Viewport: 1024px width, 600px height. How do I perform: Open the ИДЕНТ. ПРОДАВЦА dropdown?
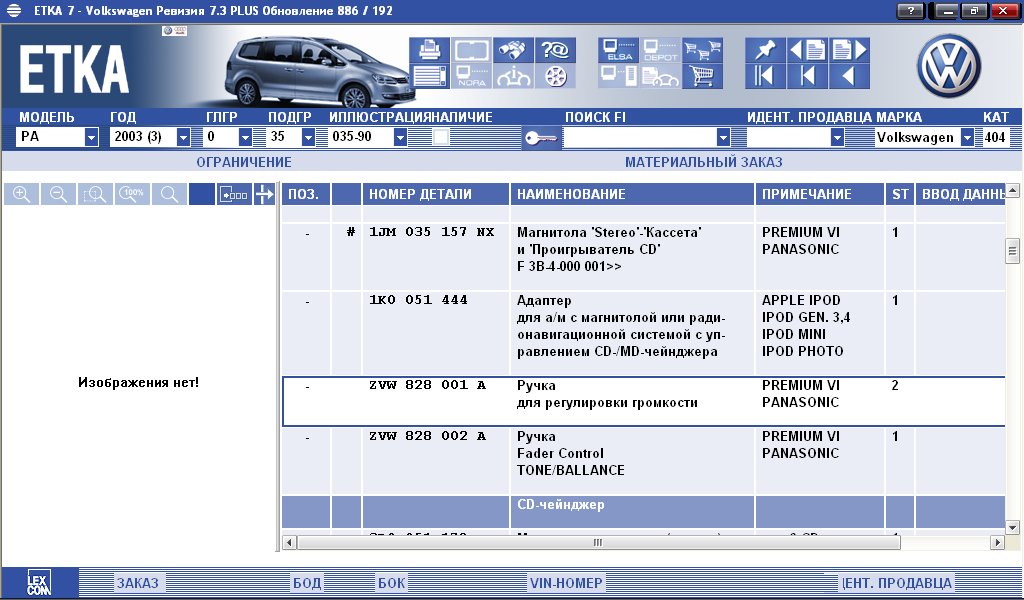coord(837,137)
